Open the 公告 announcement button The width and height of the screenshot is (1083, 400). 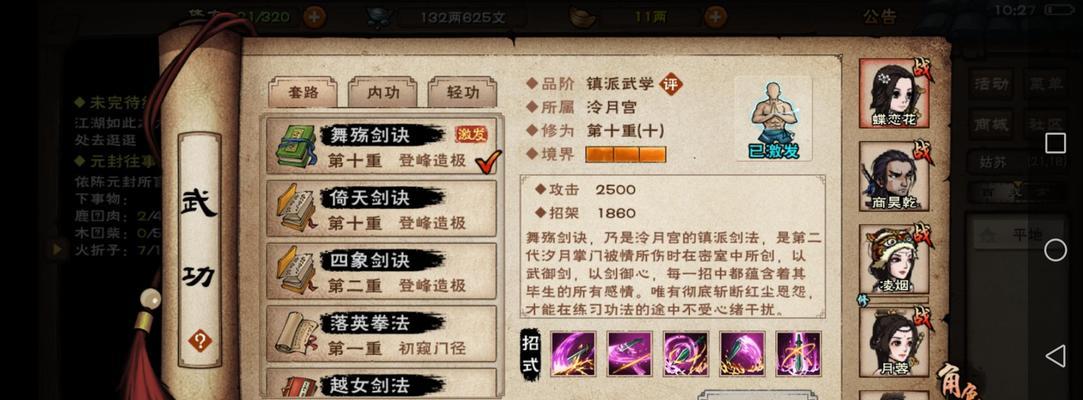pyautogui.click(x=880, y=17)
